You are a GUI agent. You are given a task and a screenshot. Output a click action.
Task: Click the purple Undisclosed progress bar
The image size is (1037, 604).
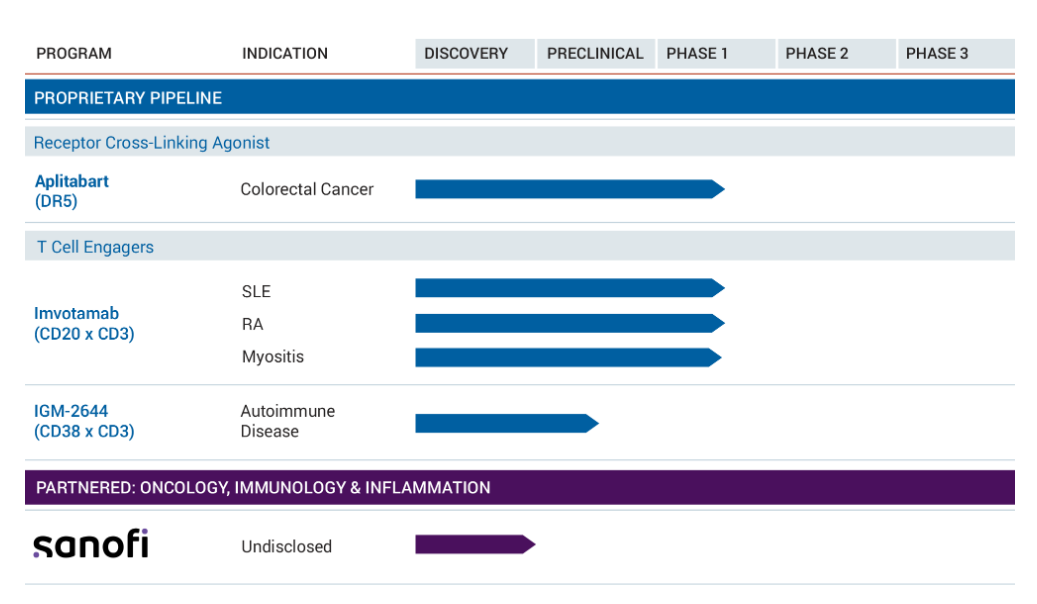[474, 544]
